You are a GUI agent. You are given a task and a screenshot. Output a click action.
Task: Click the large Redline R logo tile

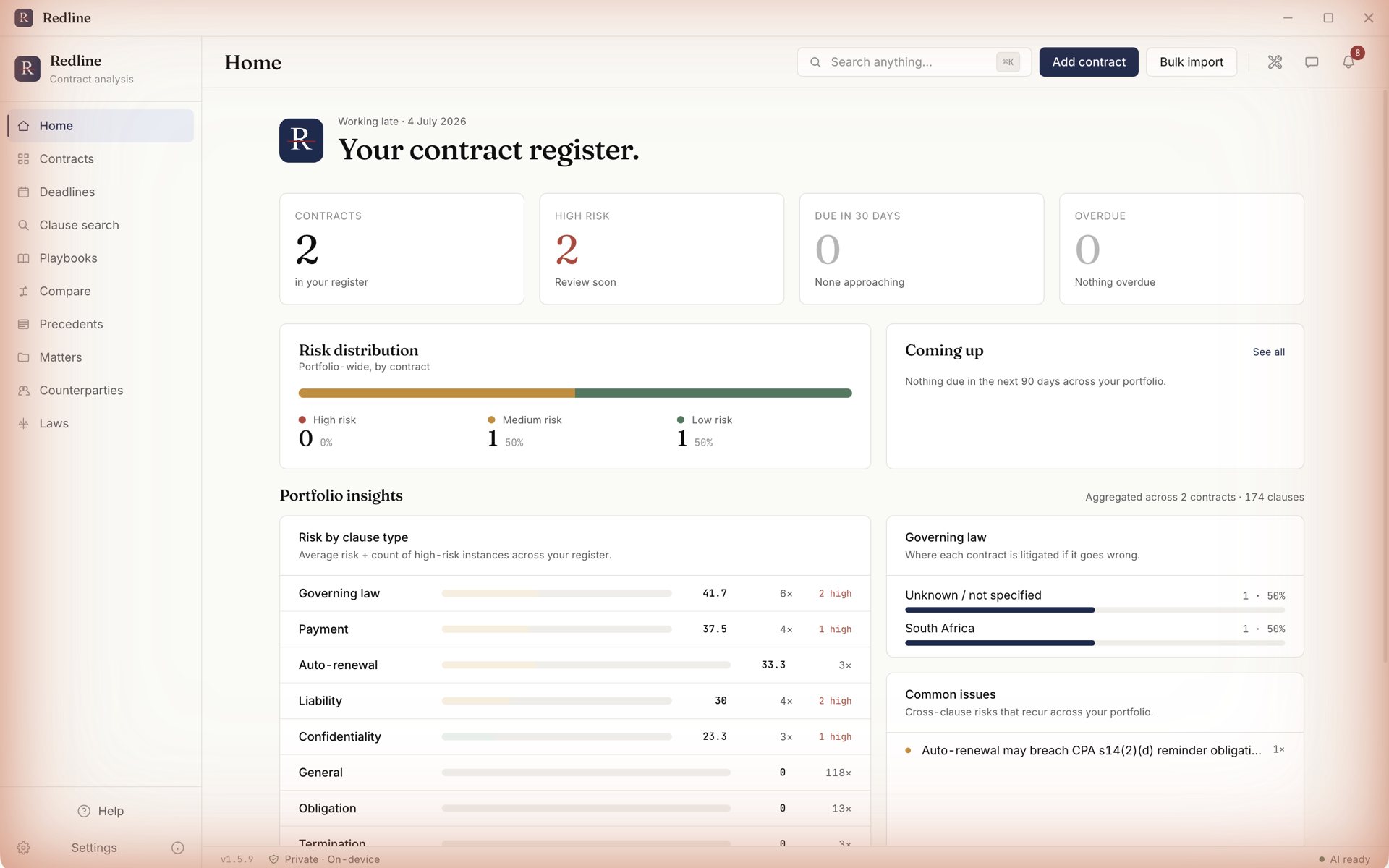pyautogui.click(x=301, y=140)
